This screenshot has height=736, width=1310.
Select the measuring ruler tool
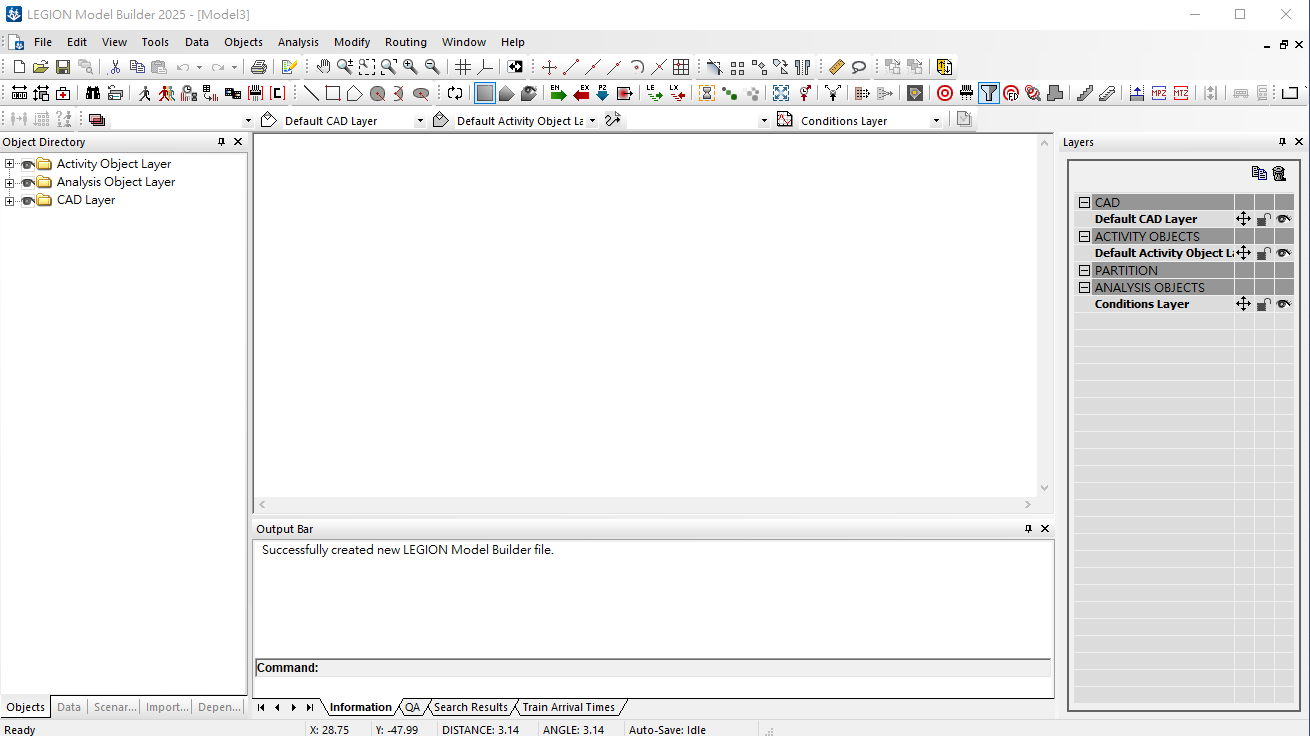click(x=837, y=67)
